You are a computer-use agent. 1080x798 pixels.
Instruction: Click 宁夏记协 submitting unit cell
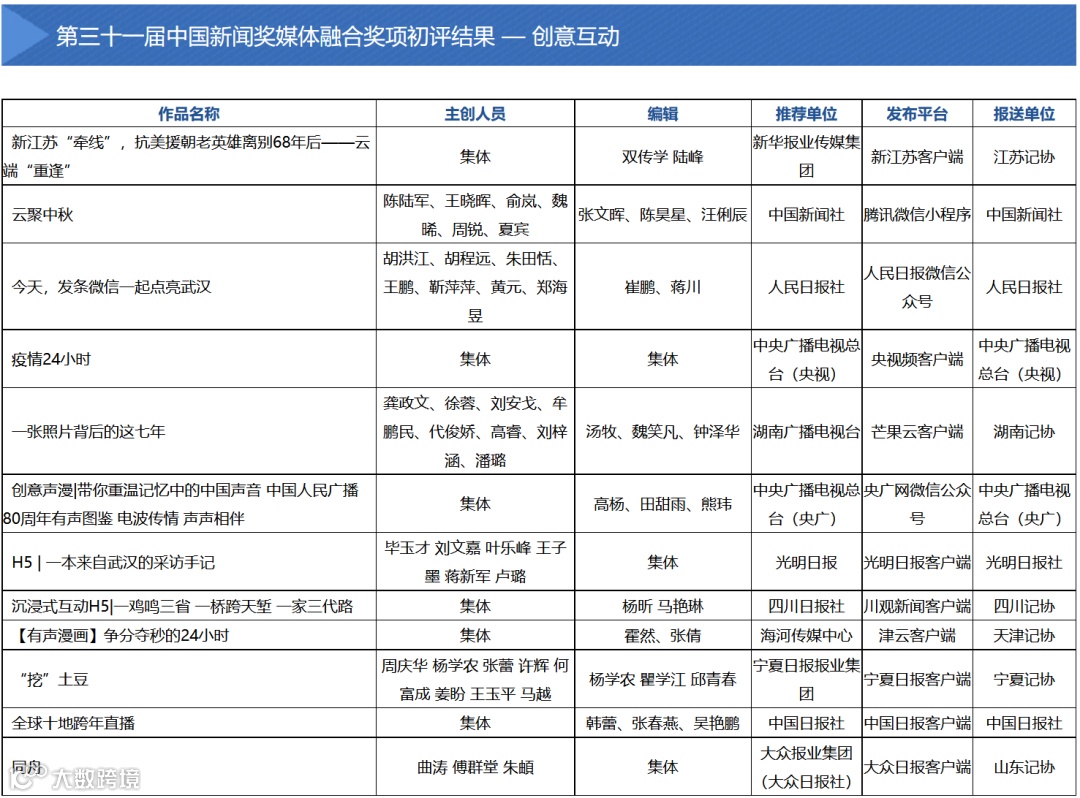coord(1024,679)
